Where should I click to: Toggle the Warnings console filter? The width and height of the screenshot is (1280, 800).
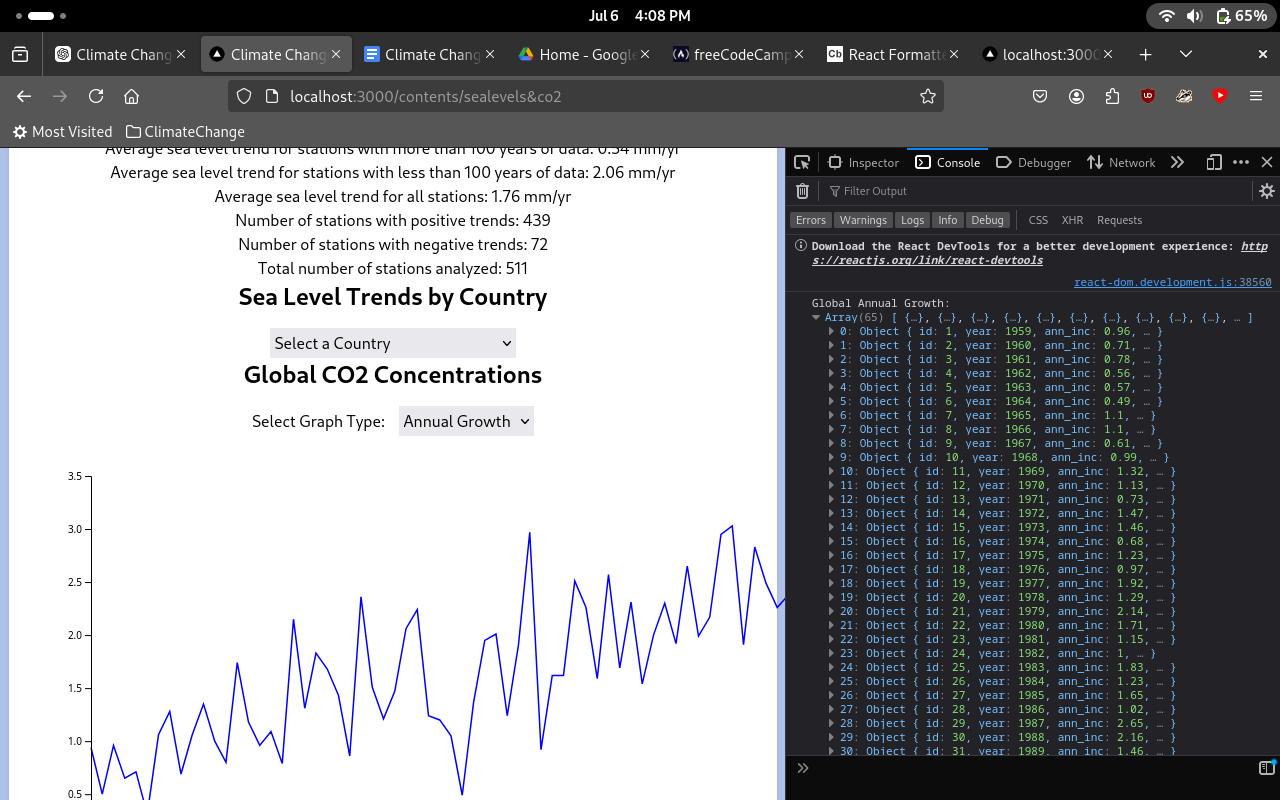pyautogui.click(x=862, y=220)
